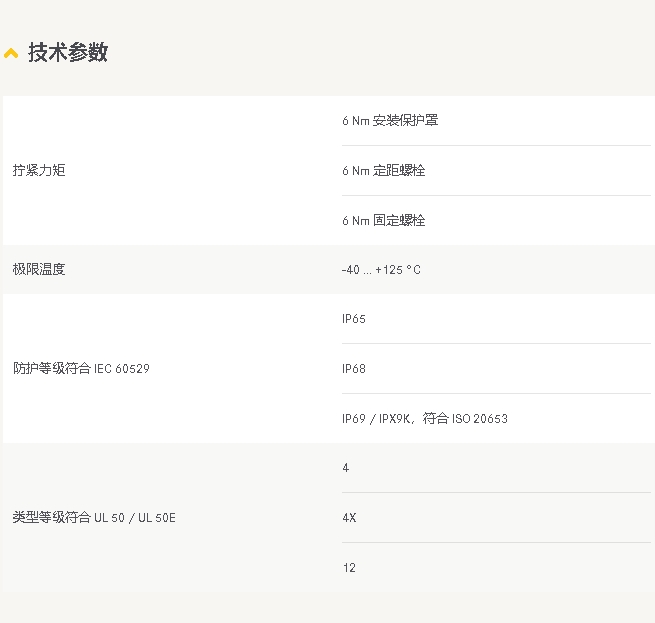The width and height of the screenshot is (655, 623).
Task: Select the 类型等级符合 label text
Action: tap(52, 518)
